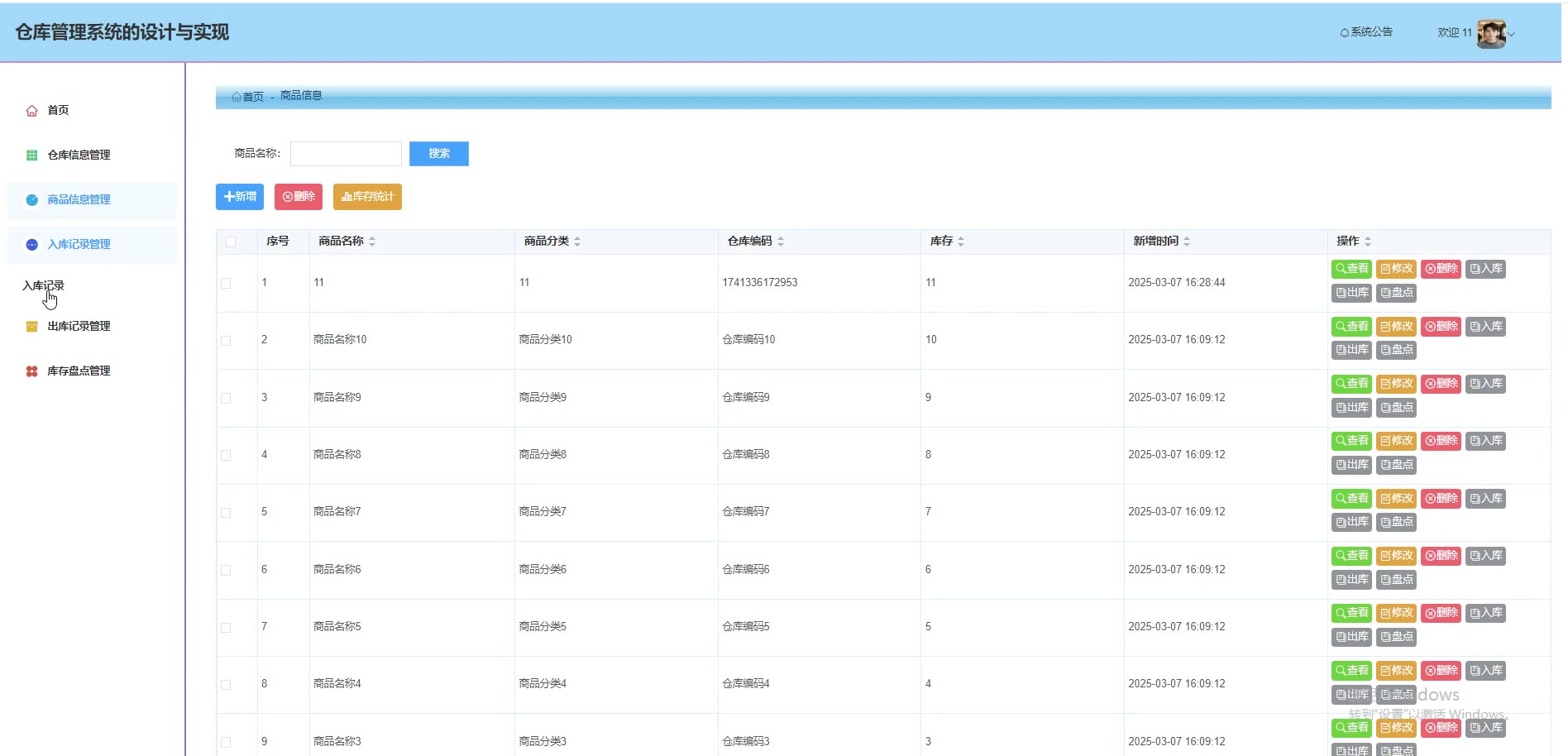
Task: Click the blue 搜索 button
Action: (x=438, y=154)
